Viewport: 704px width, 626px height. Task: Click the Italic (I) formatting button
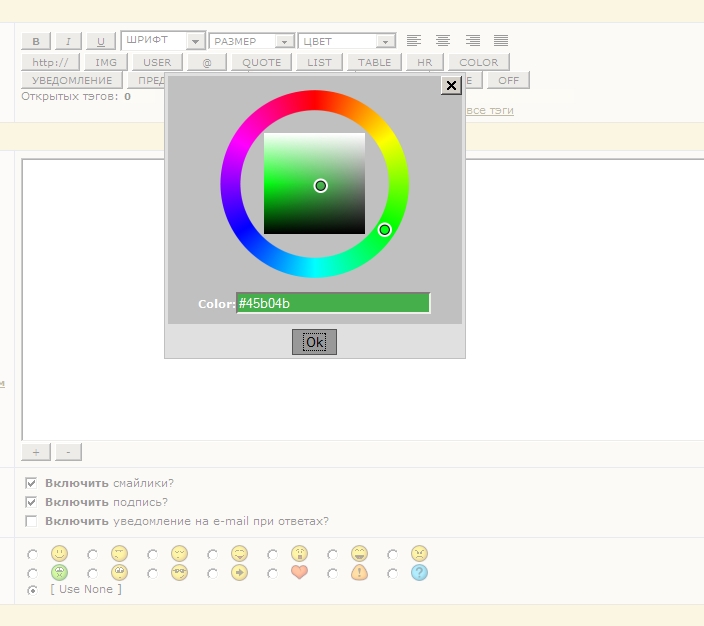[68, 41]
